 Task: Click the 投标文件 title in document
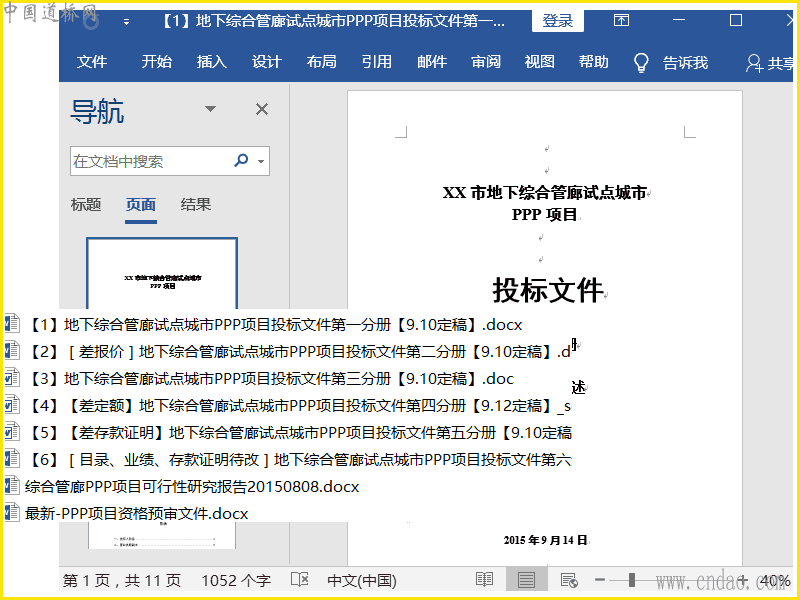click(x=547, y=290)
